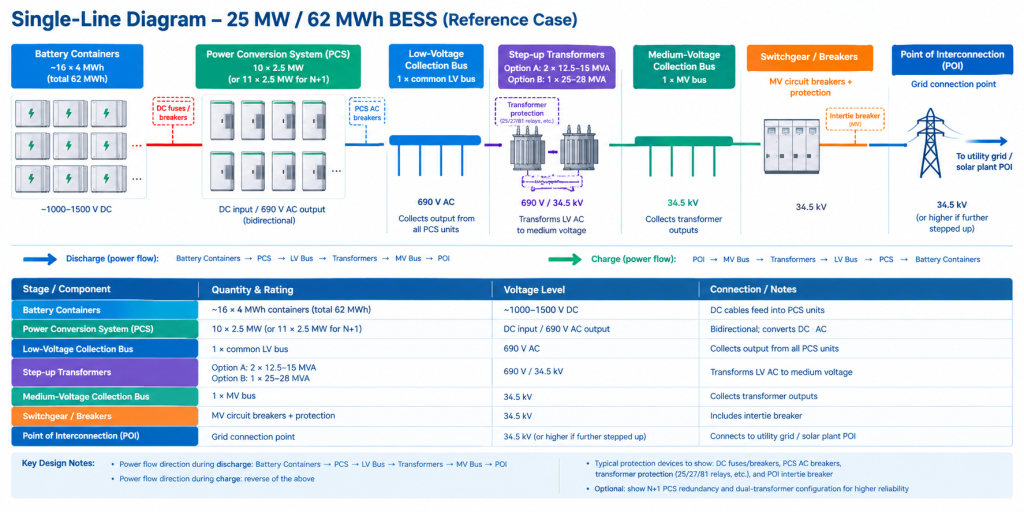Select the top-left PCS cabinet icon
This screenshot has height=512, width=1024.
[222, 122]
